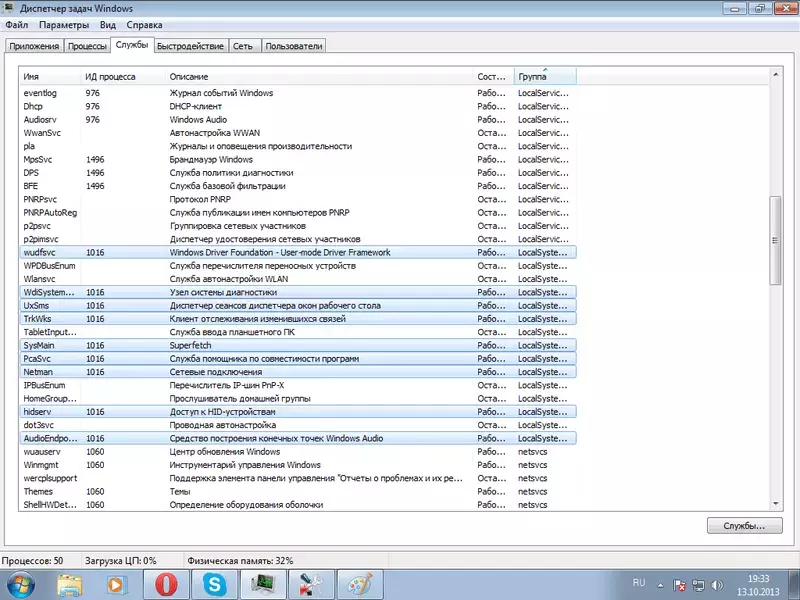Select the Netman service row
This screenshot has width=800, height=600.
click(x=298, y=371)
